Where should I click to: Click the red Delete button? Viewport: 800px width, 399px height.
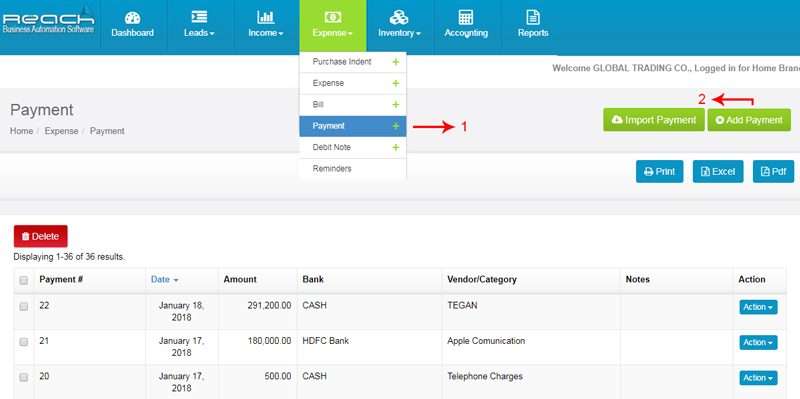[x=40, y=236]
